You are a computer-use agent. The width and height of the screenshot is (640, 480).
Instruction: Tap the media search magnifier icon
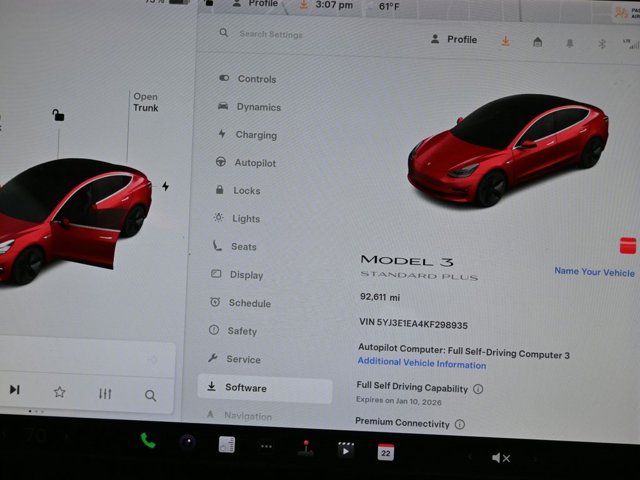click(x=150, y=395)
